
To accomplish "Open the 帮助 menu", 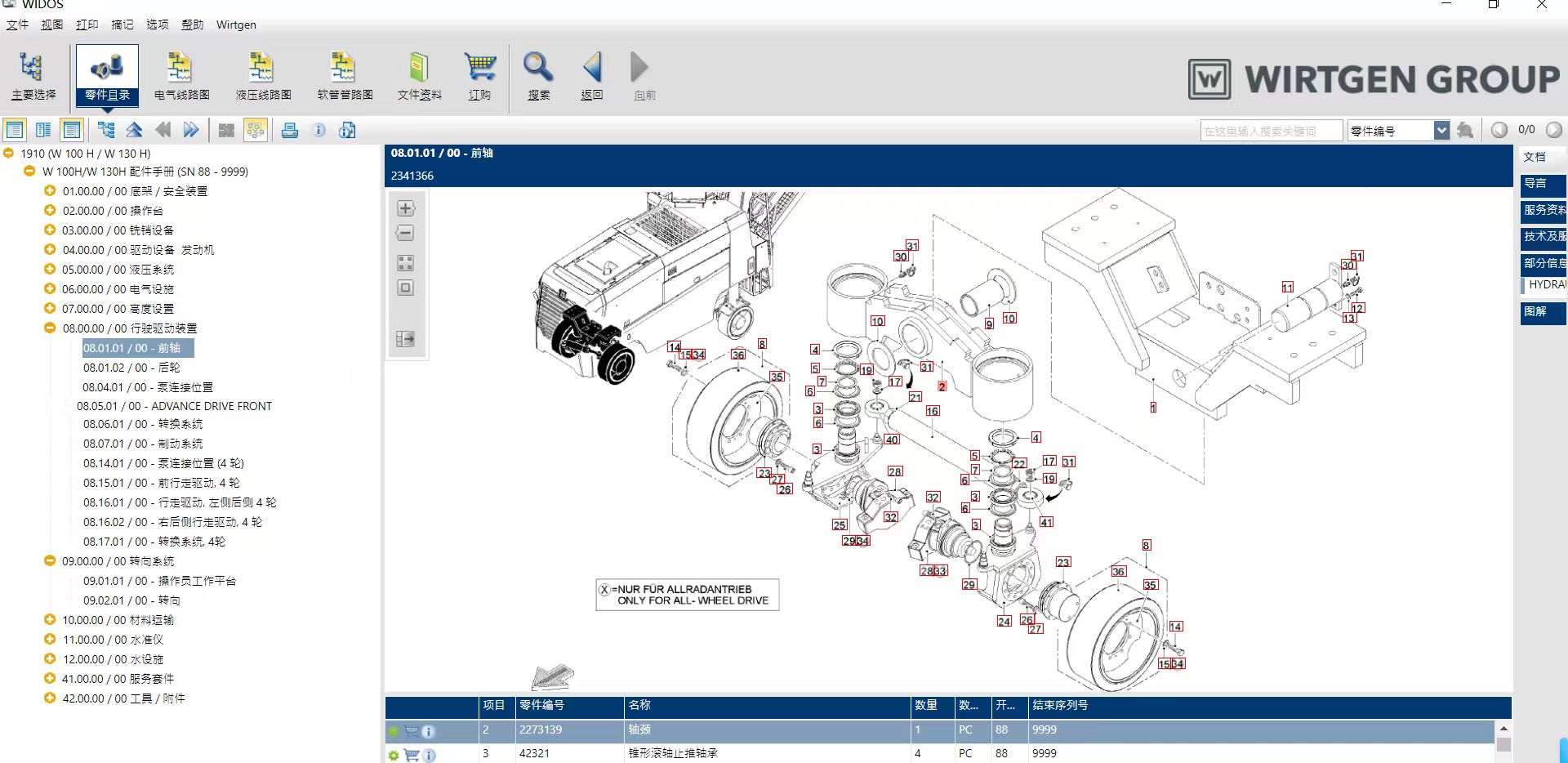I will (x=192, y=25).
